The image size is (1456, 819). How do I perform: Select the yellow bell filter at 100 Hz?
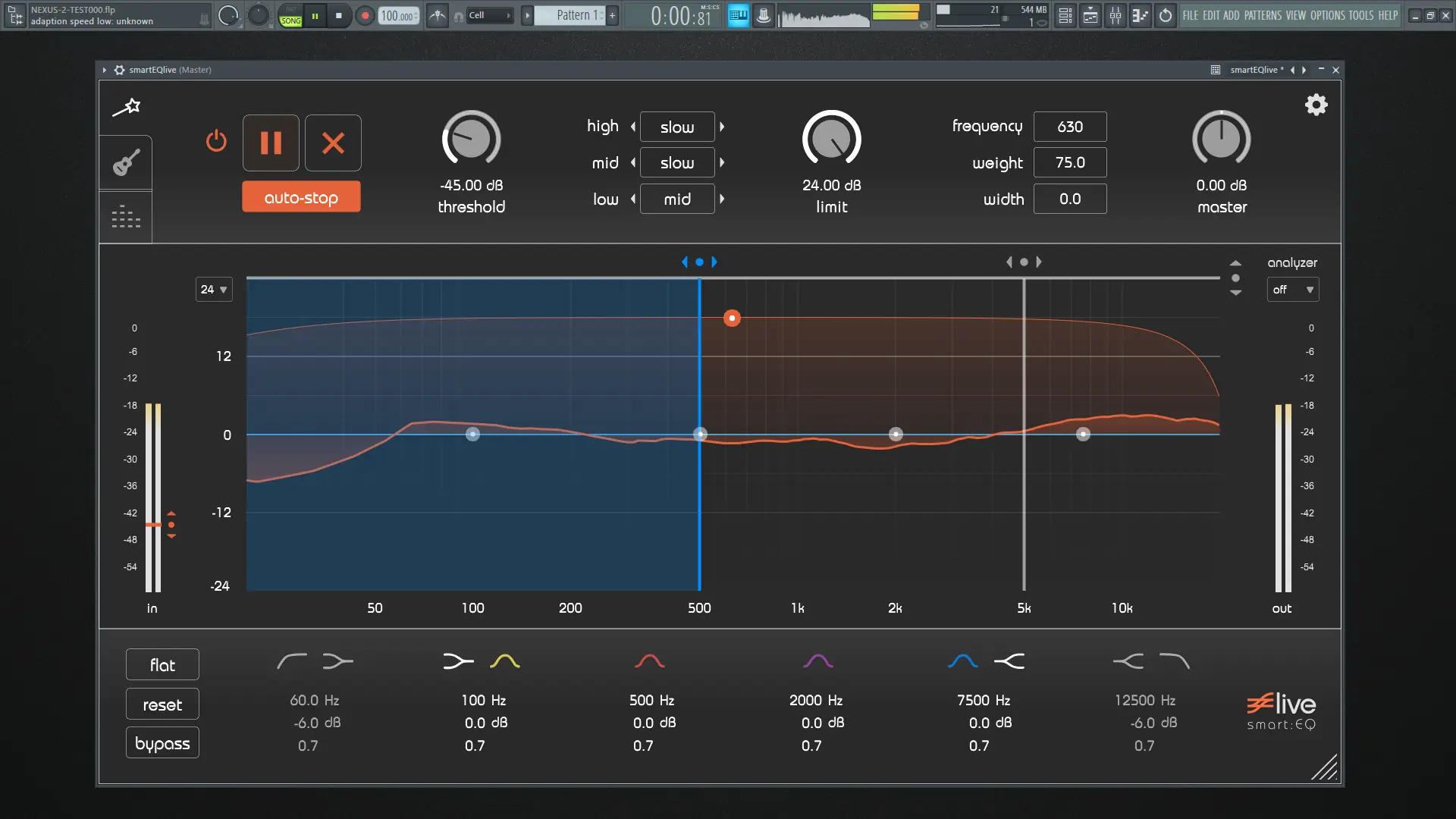[504, 661]
